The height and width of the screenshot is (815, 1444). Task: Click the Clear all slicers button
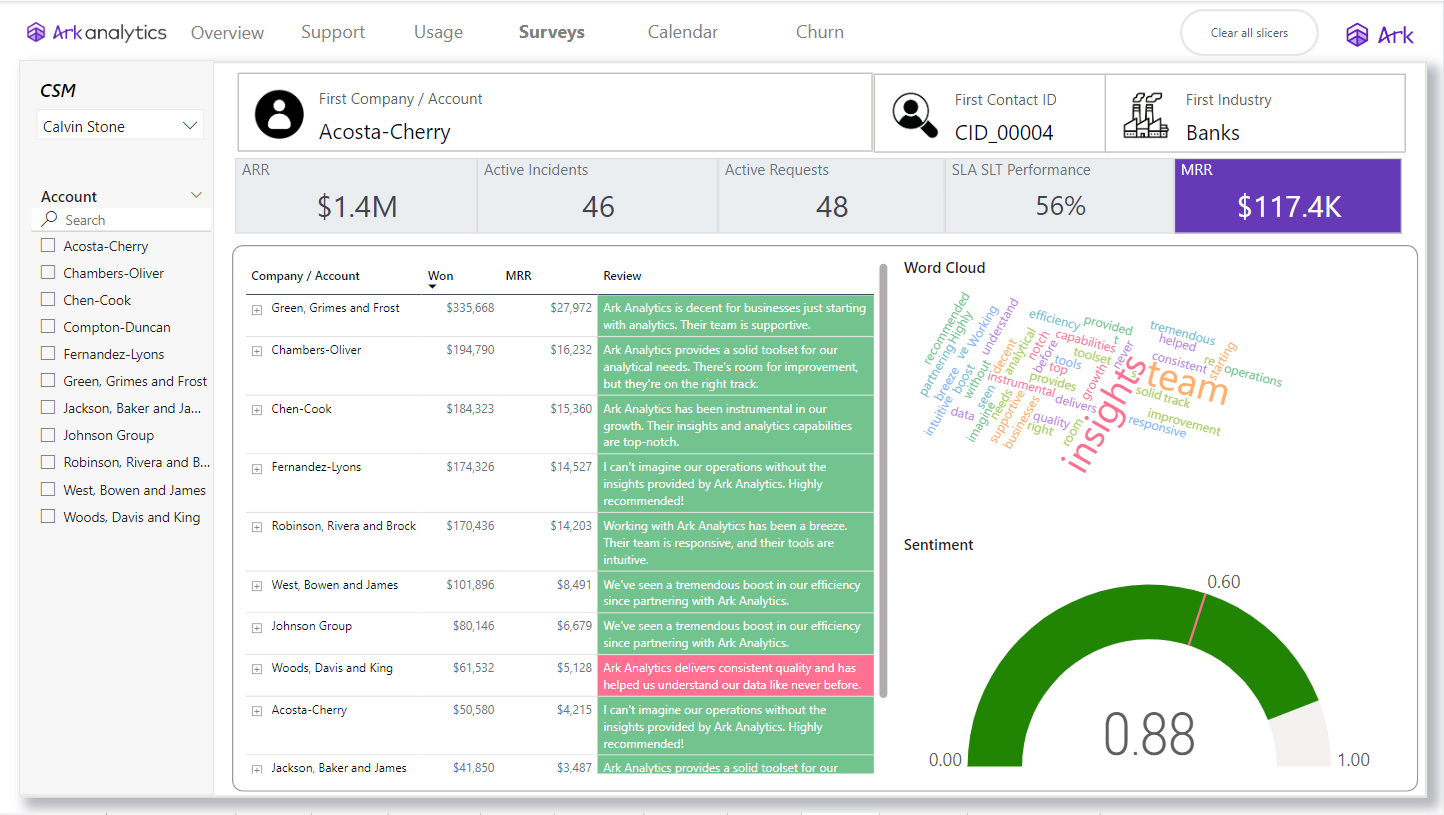(1248, 32)
